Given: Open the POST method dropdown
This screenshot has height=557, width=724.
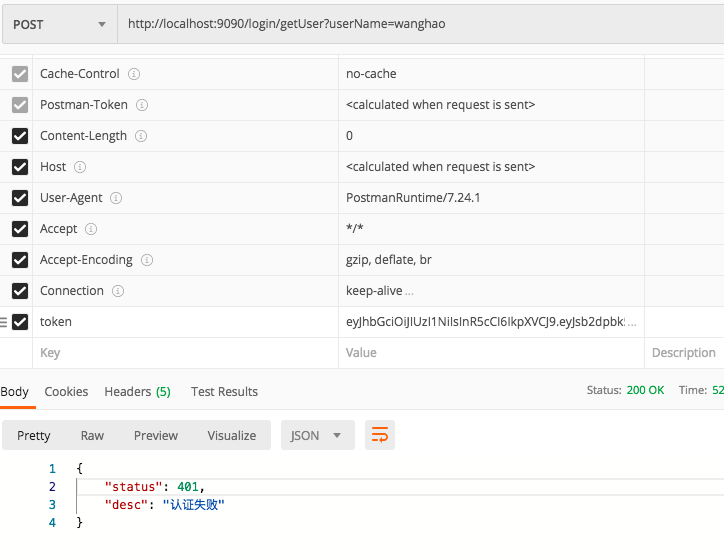Looking at the screenshot, I should 58,24.
